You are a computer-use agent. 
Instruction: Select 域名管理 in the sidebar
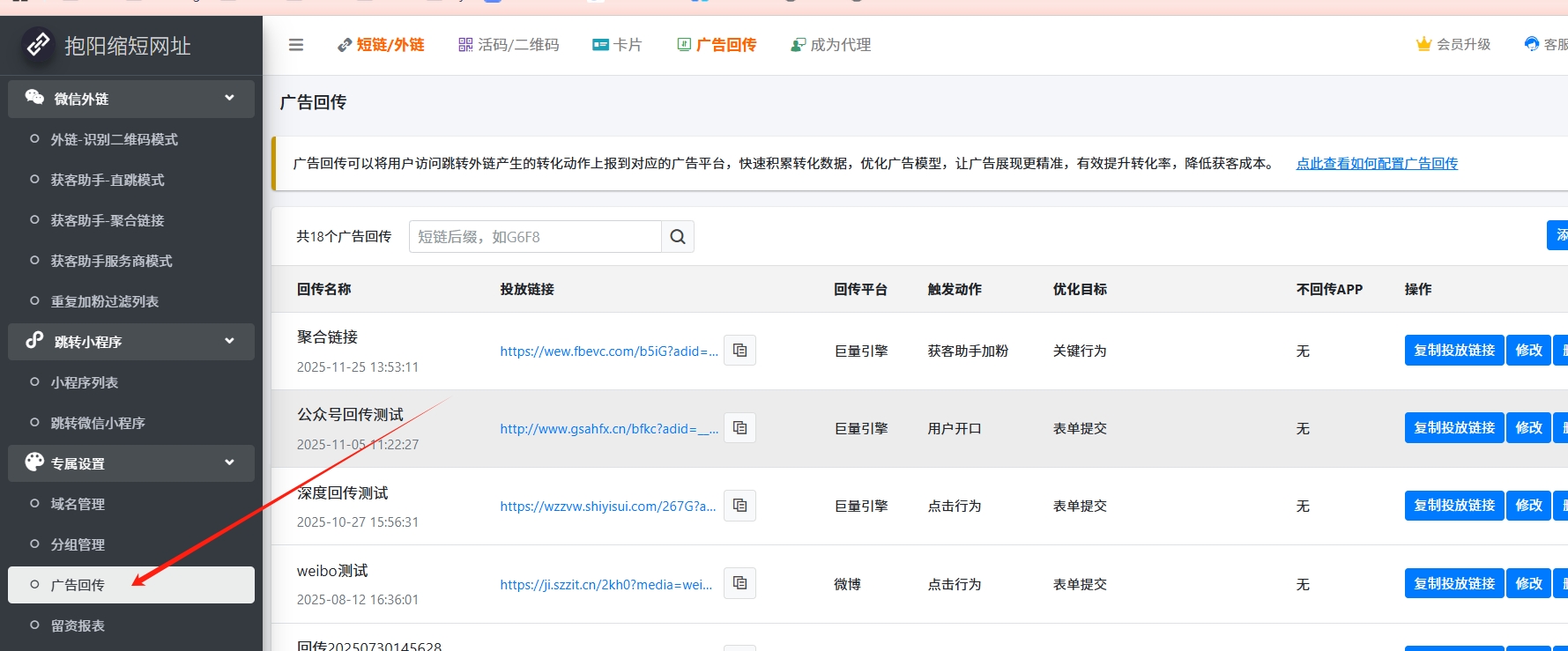click(78, 504)
